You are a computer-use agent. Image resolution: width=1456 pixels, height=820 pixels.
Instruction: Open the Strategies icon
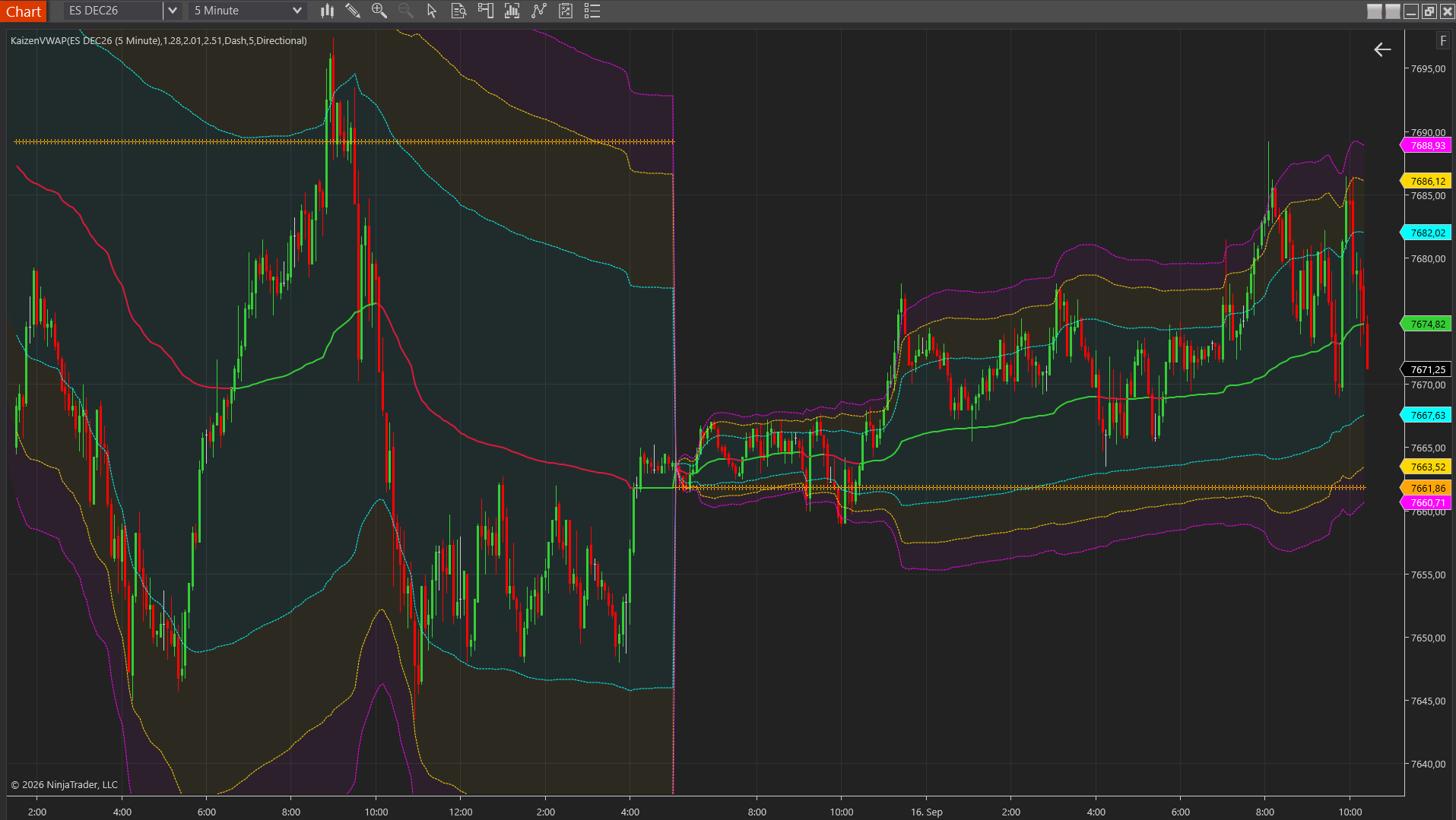[x=566, y=11]
